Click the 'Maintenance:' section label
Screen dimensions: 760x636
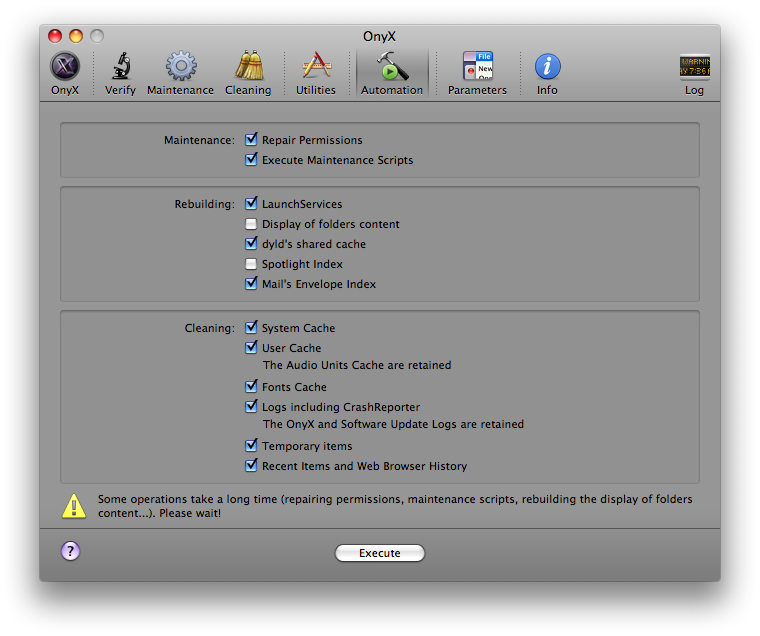(199, 140)
